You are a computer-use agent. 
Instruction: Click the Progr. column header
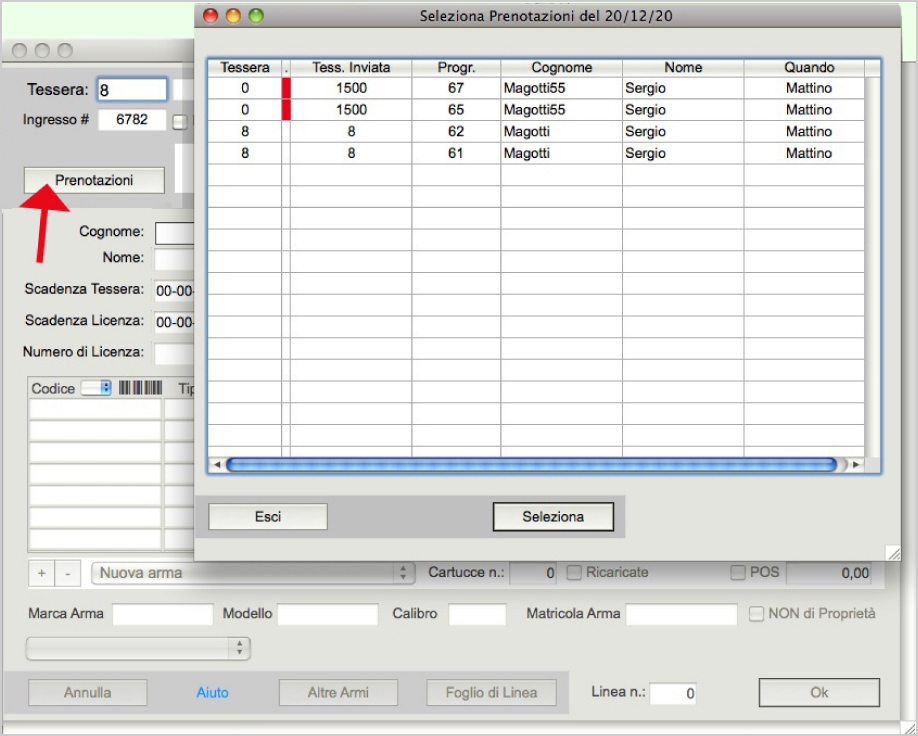456,67
